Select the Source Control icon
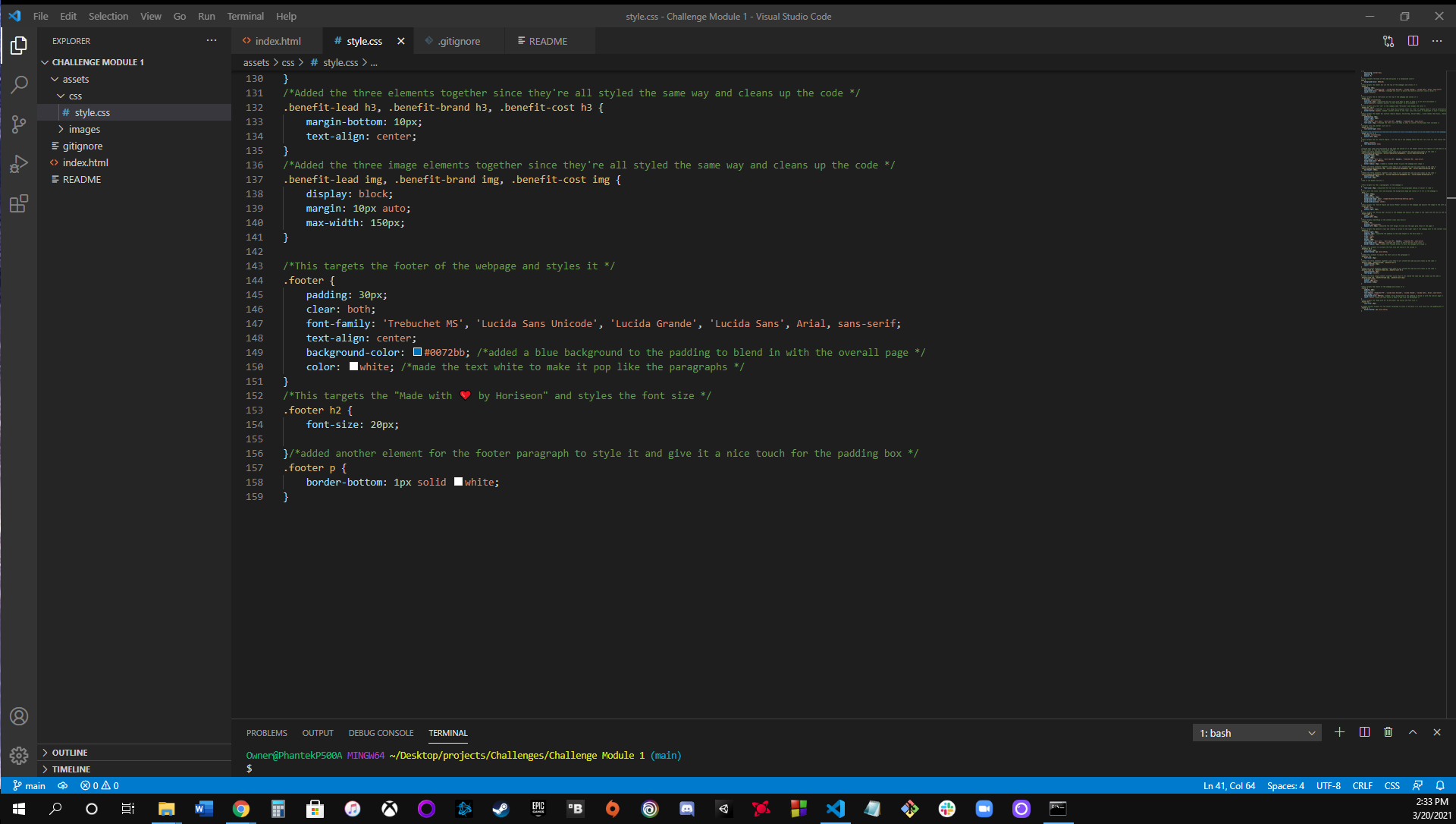Image resolution: width=1456 pixels, height=824 pixels. [19, 124]
